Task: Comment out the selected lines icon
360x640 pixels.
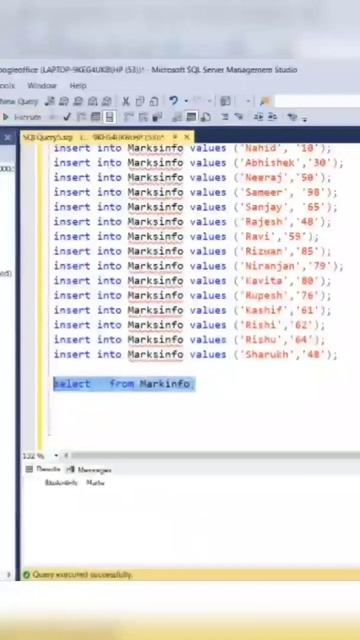Action: coord(225,118)
